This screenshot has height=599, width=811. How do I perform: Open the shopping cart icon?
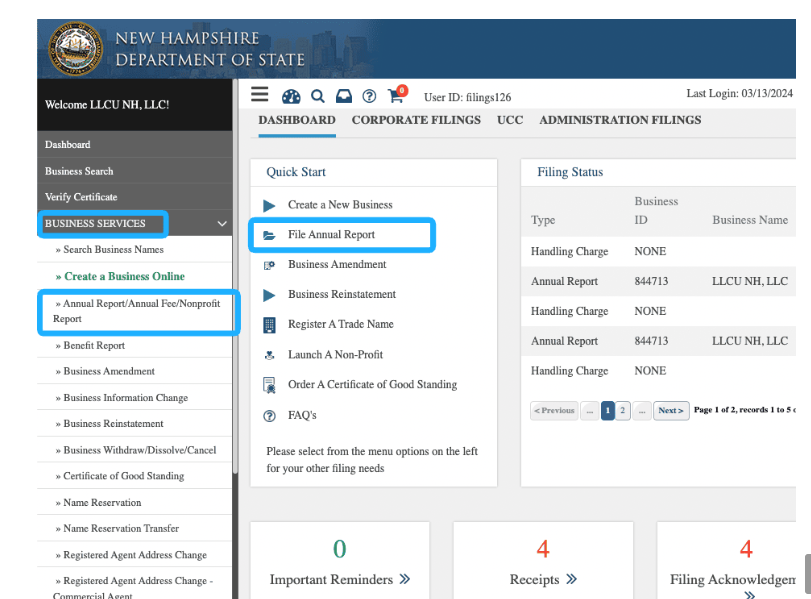point(396,96)
